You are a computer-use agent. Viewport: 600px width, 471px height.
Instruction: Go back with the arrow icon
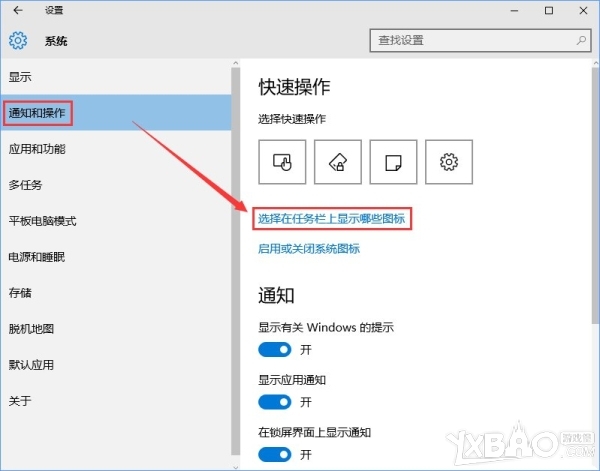pyautogui.click(x=18, y=10)
